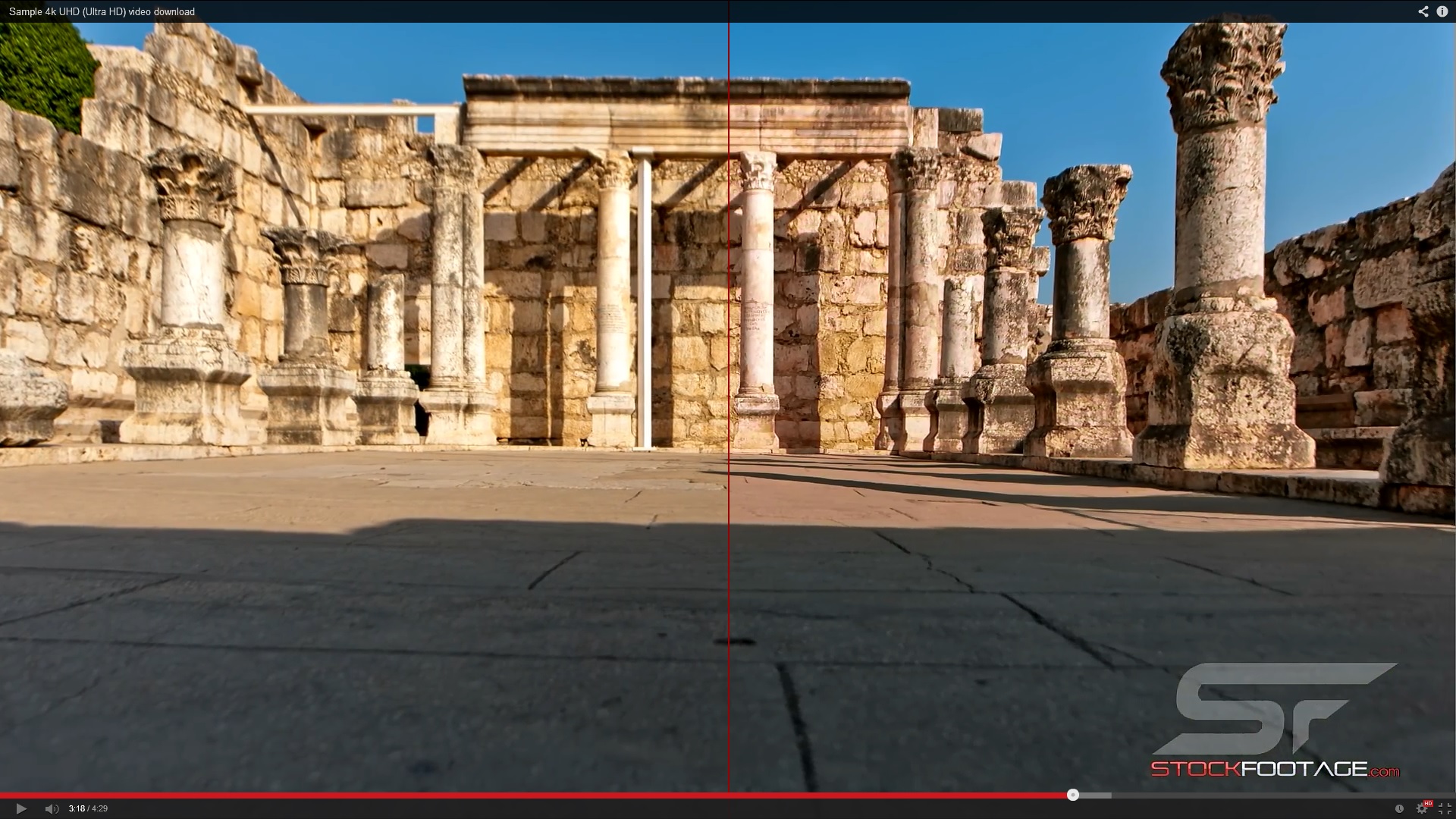Click the white progress bar scrubber handle

pos(1072,795)
